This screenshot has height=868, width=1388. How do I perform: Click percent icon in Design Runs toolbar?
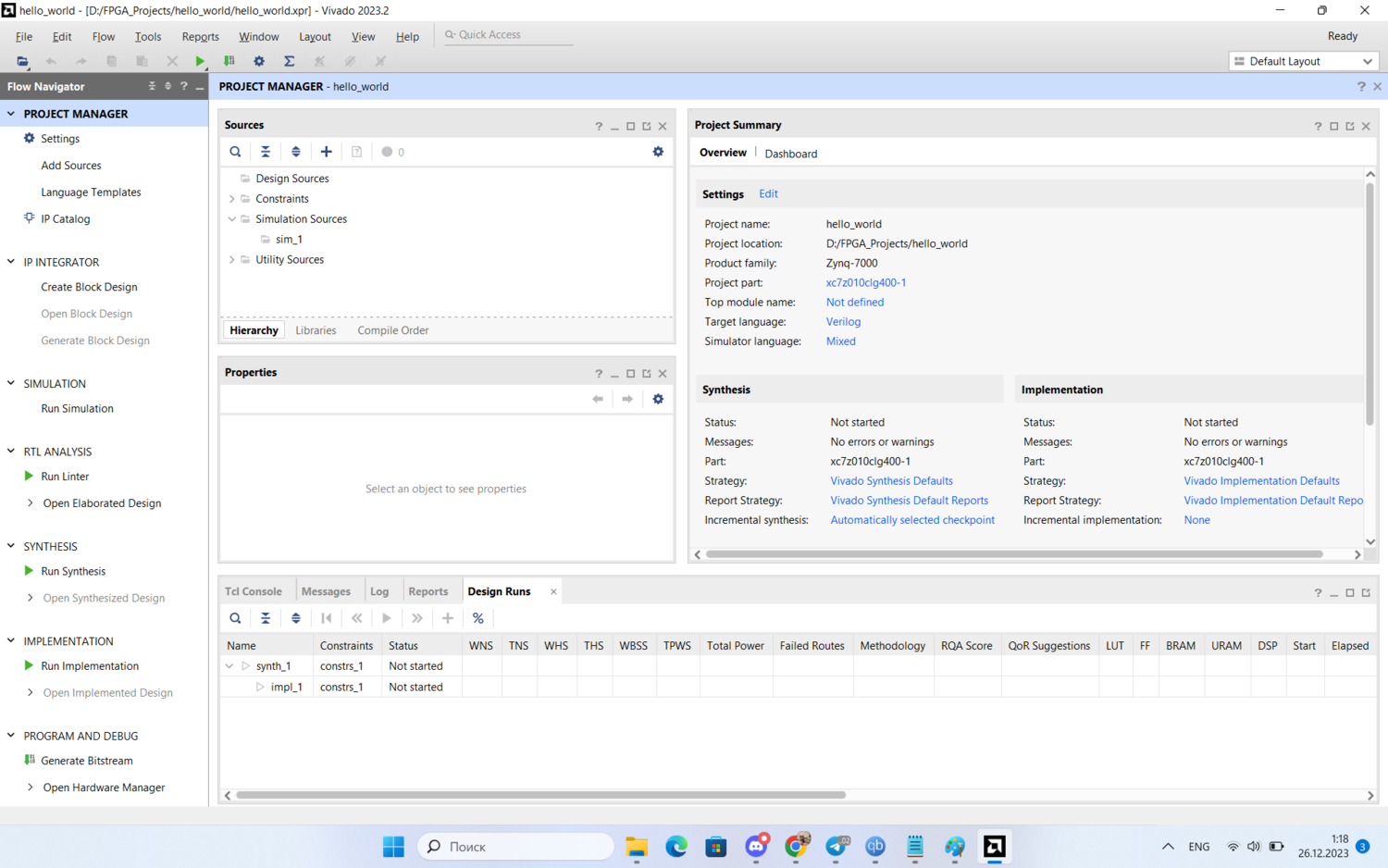click(478, 618)
